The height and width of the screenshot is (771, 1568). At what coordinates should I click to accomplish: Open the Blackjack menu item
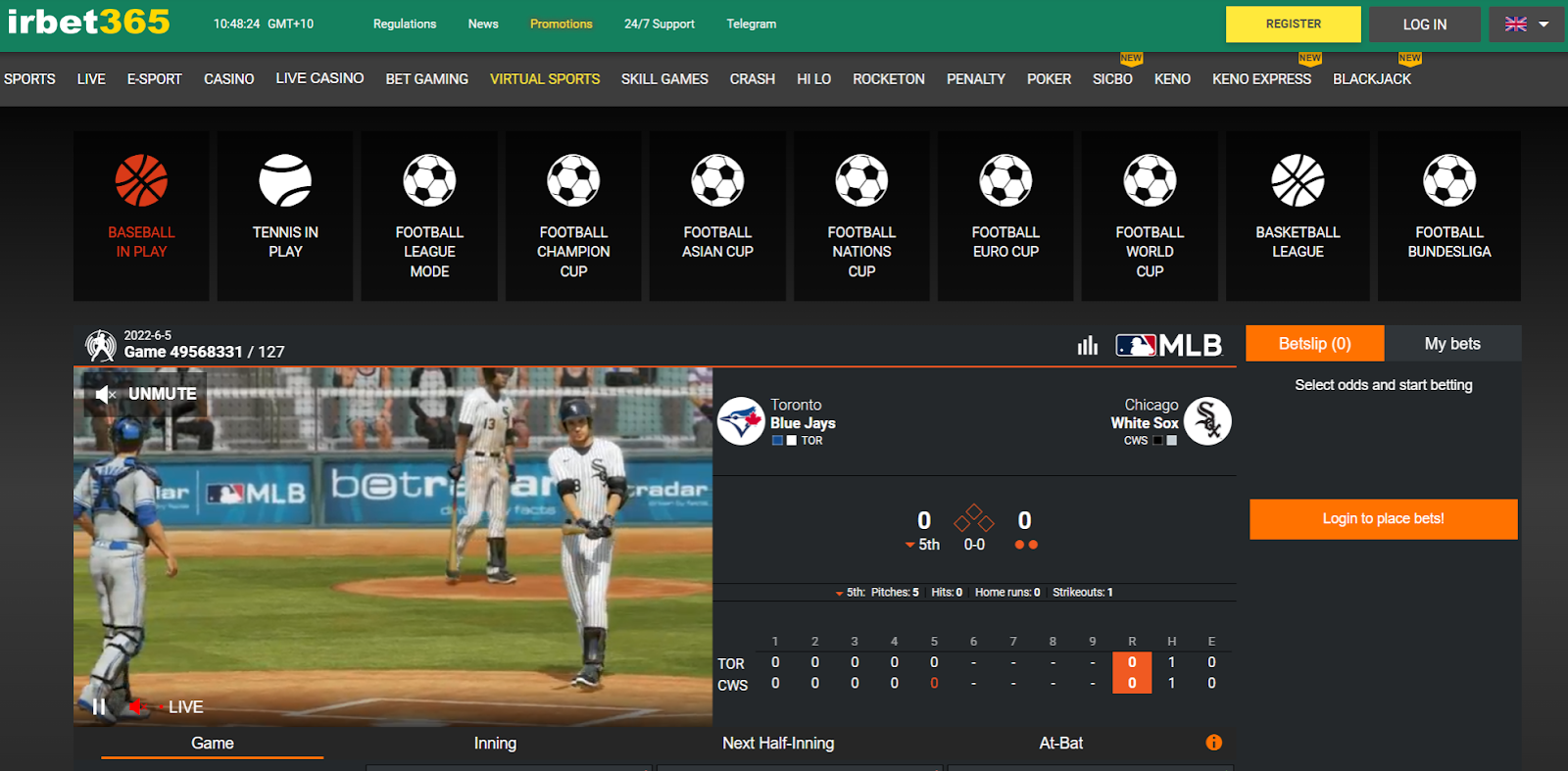(1372, 78)
